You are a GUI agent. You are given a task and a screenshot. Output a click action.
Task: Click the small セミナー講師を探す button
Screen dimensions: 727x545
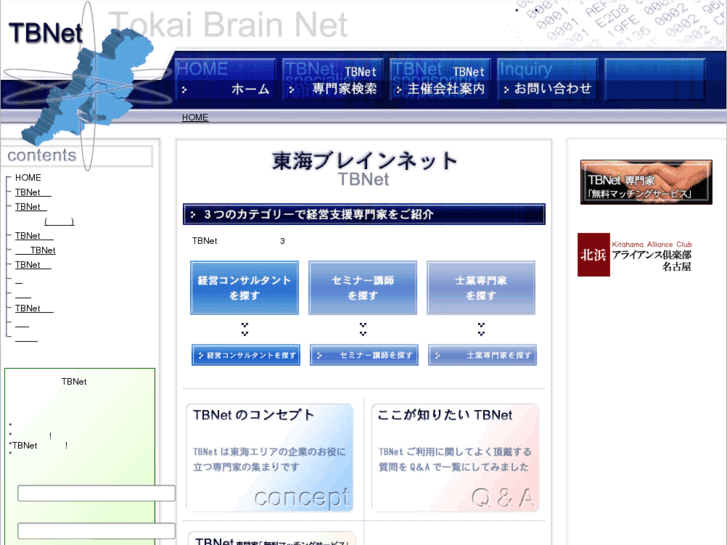(364, 355)
